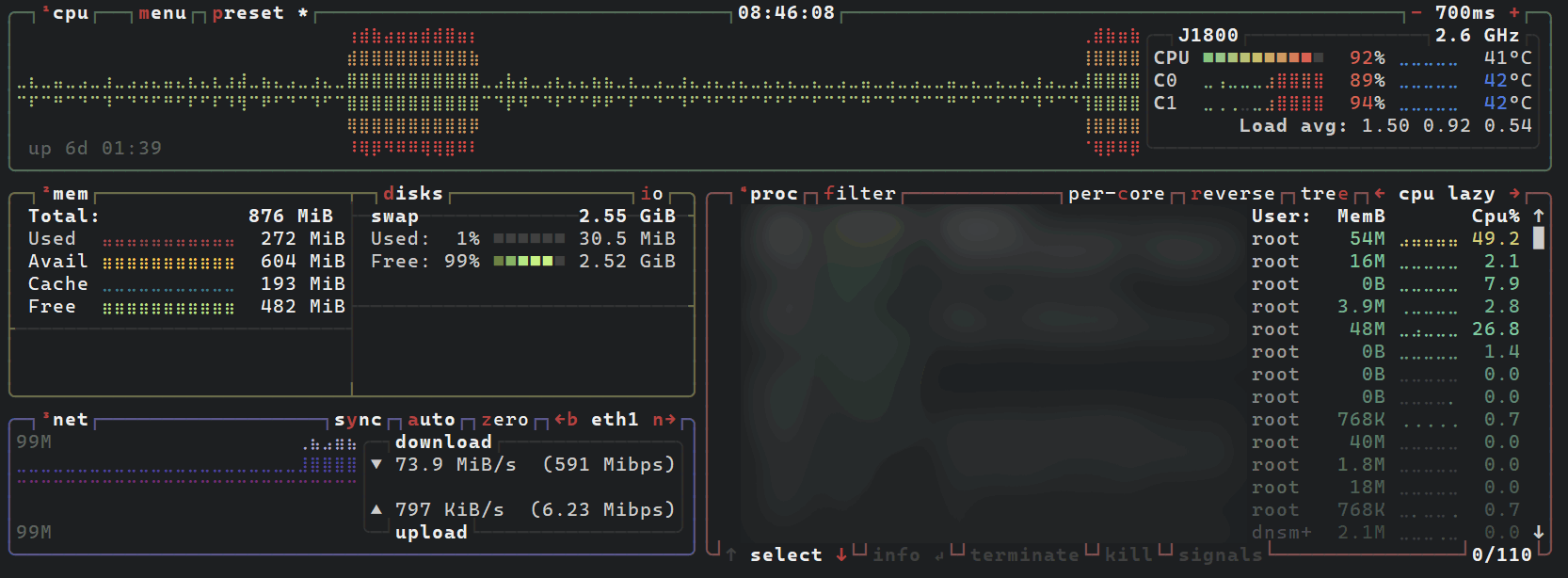Click the process list scrollbar handle
Viewport: 1568px width, 578px height.
click(x=1539, y=238)
